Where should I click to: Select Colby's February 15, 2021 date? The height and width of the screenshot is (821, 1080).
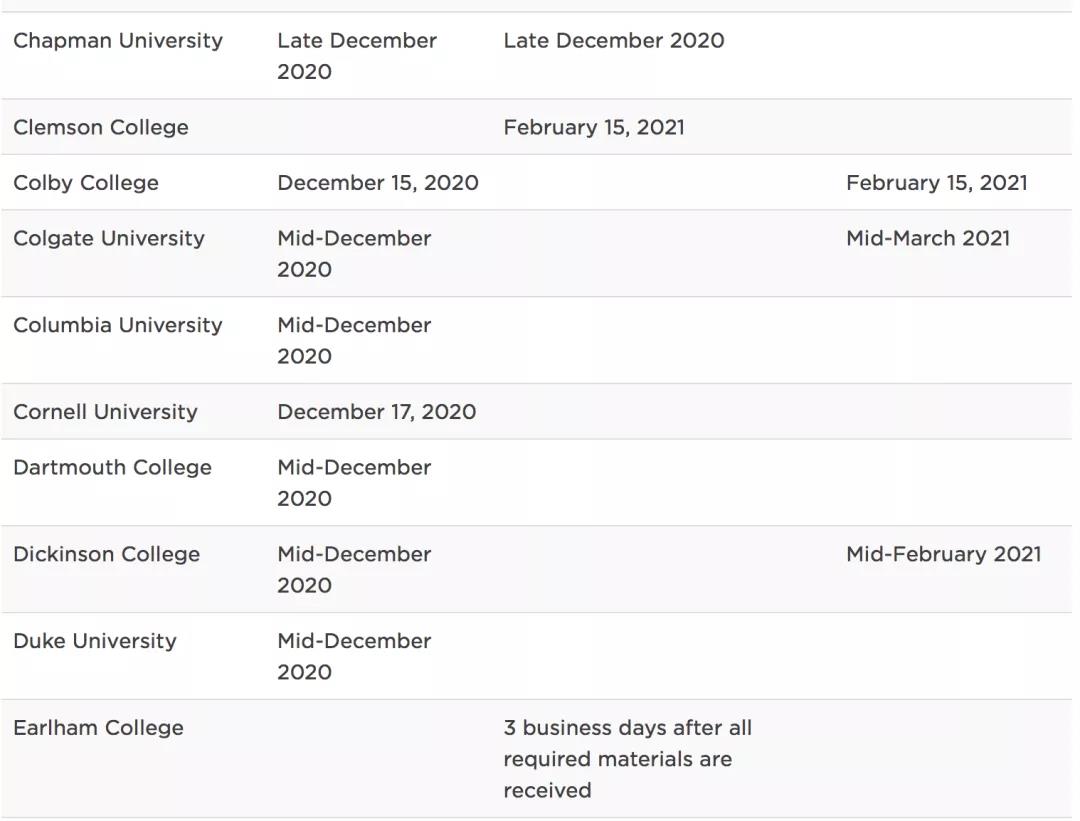click(x=937, y=183)
